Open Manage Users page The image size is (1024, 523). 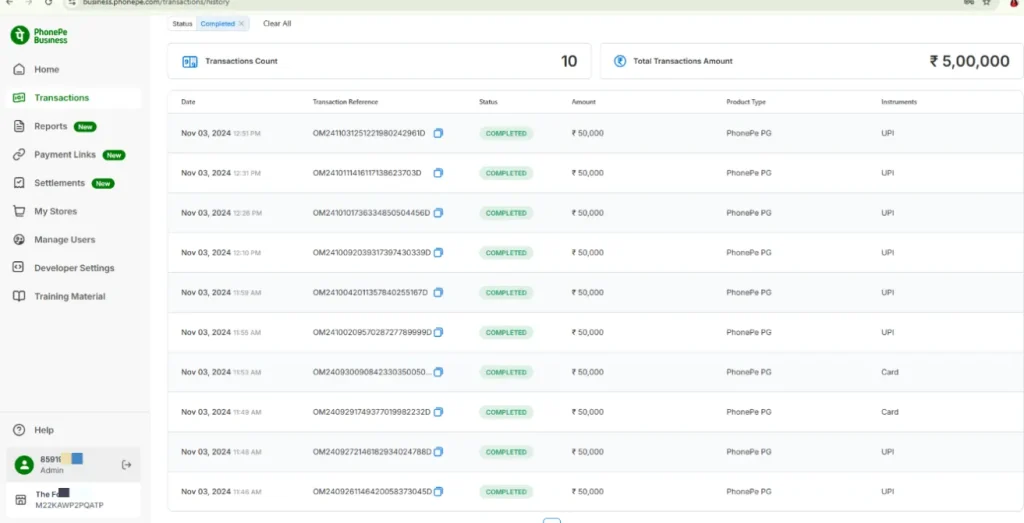64,240
